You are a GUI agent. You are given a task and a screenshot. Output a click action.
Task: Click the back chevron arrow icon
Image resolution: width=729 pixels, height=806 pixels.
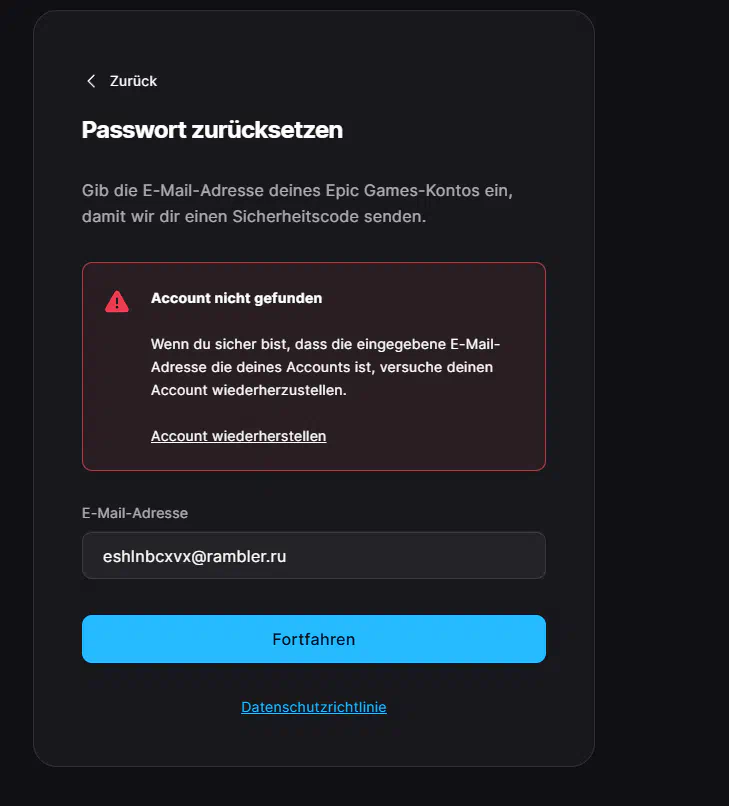point(91,81)
